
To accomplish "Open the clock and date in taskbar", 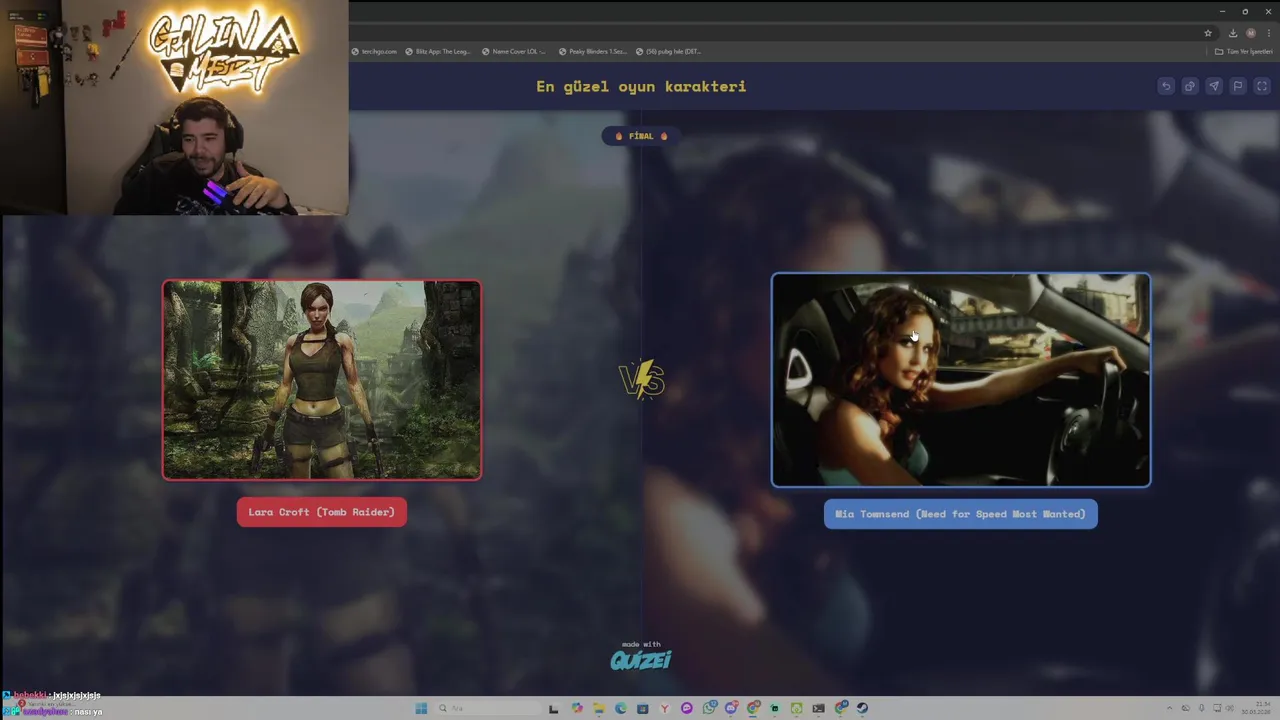I will pos(1256,708).
